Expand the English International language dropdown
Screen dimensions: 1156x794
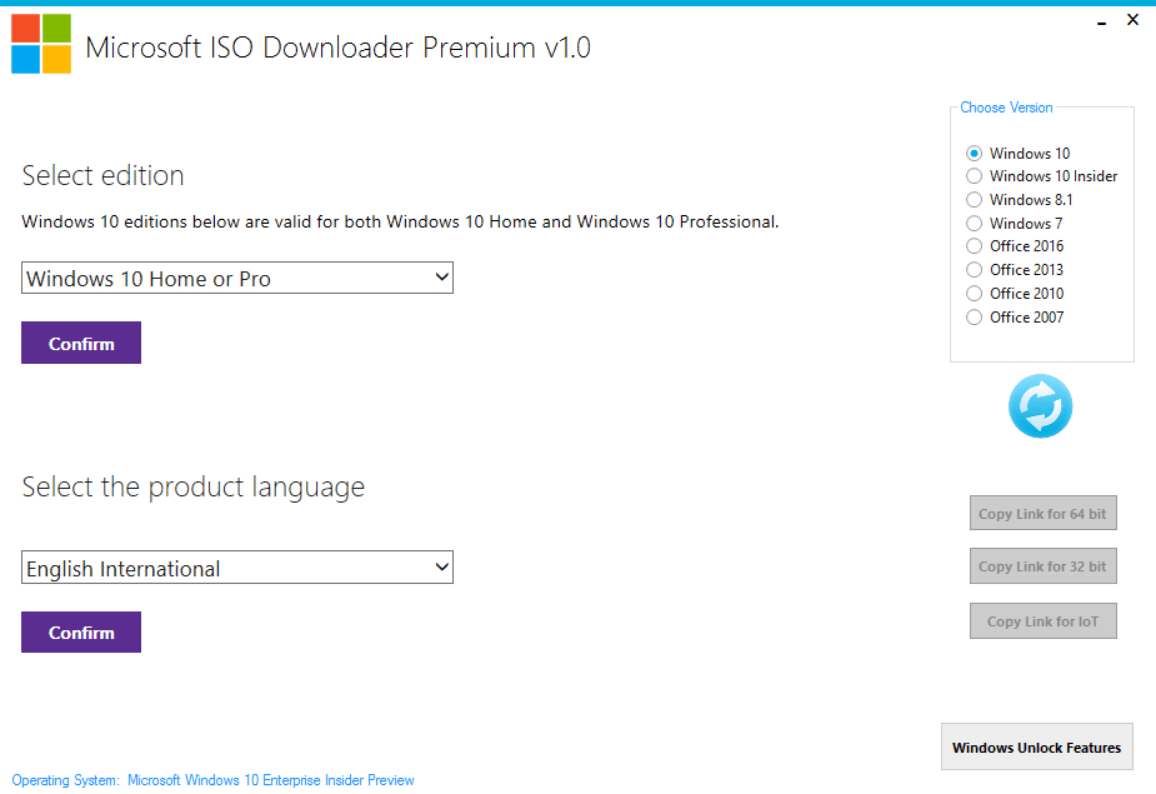pyautogui.click(x=237, y=568)
